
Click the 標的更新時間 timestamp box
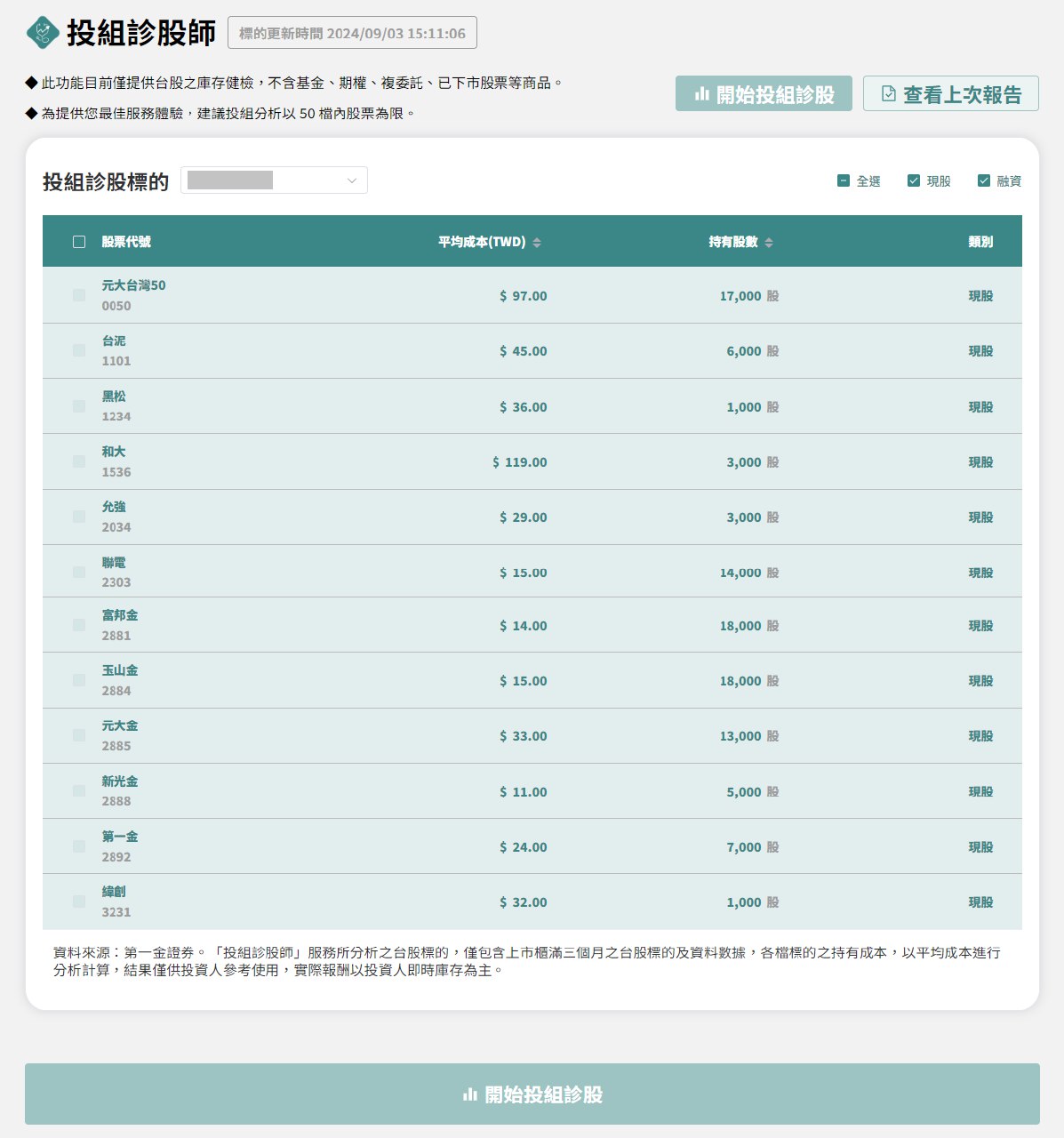[x=352, y=34]
